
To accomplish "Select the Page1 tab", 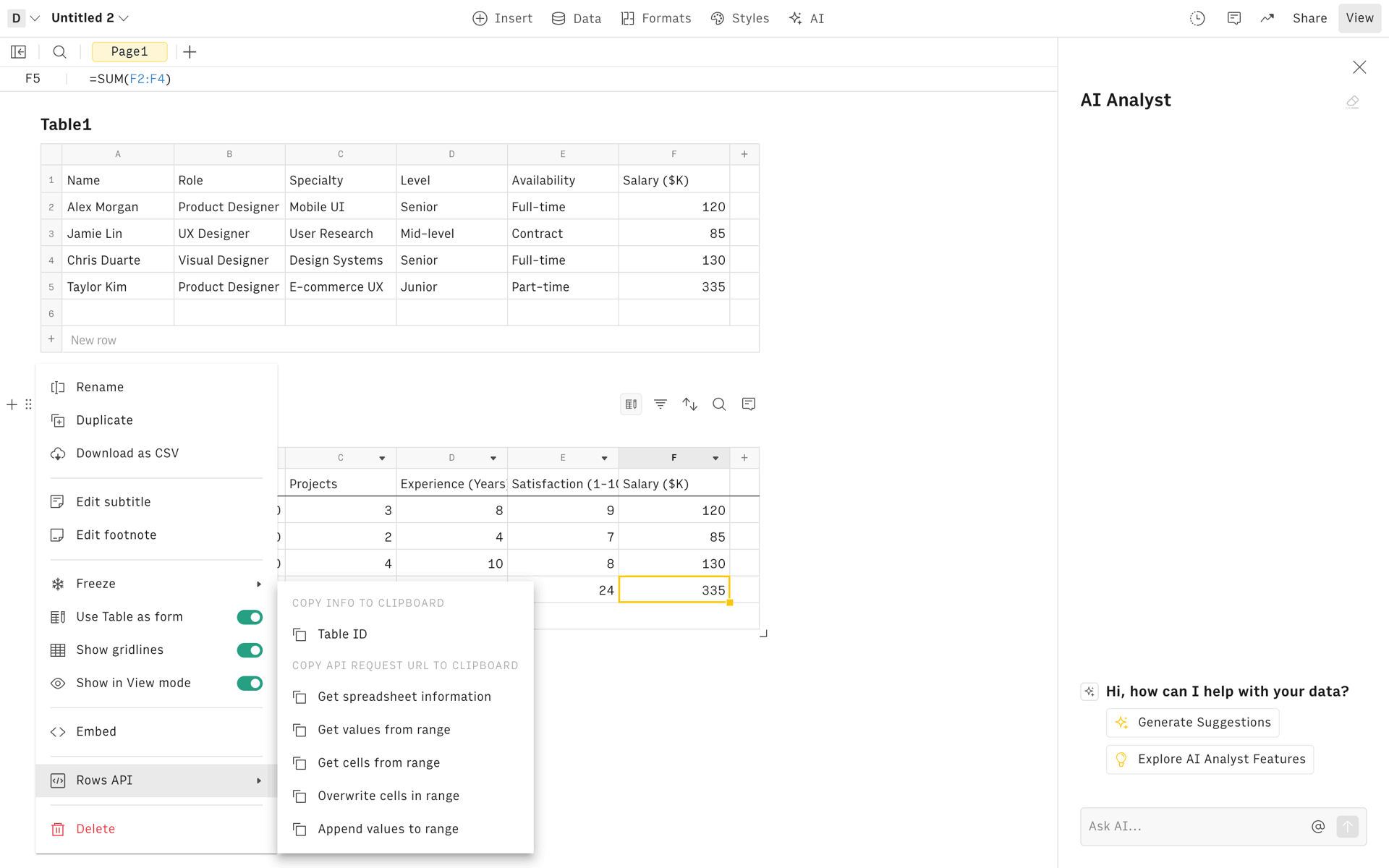I will tap(129, 52).
